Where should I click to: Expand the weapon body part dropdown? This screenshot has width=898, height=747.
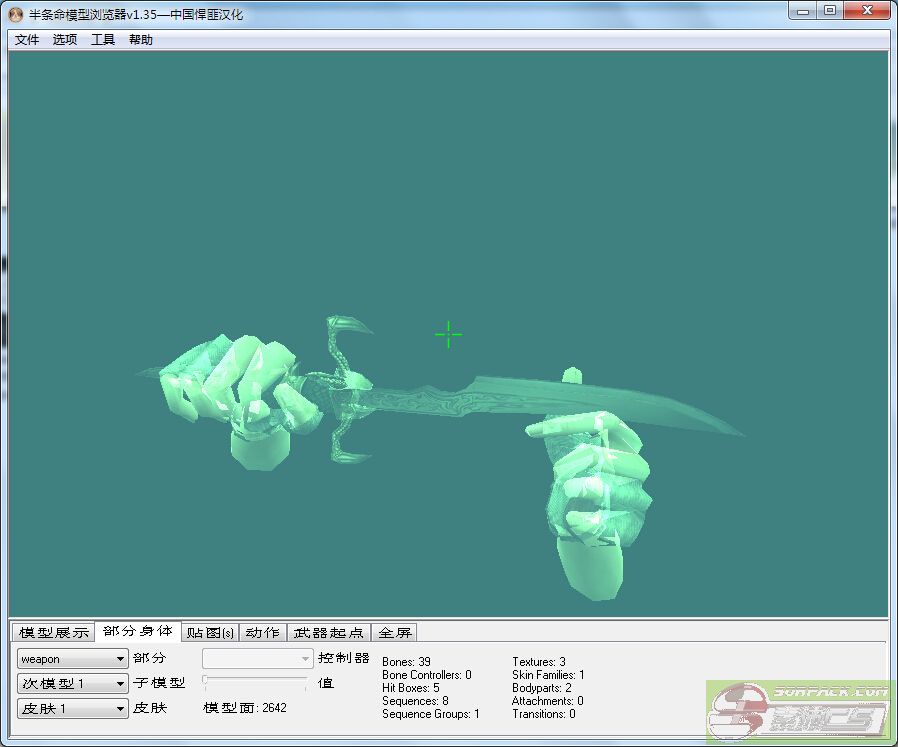click(73, 659)
